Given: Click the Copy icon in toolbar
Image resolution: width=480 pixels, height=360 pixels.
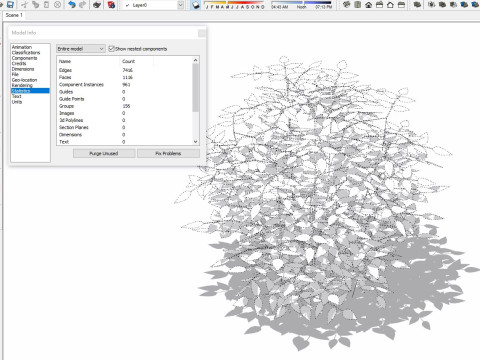Looking at the screenshot, I should 35,5.
